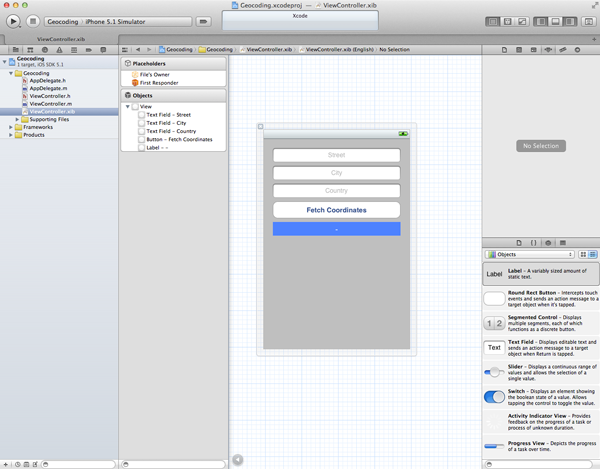Select ViewController.m file
600x469 pixels.
point(51,104)
